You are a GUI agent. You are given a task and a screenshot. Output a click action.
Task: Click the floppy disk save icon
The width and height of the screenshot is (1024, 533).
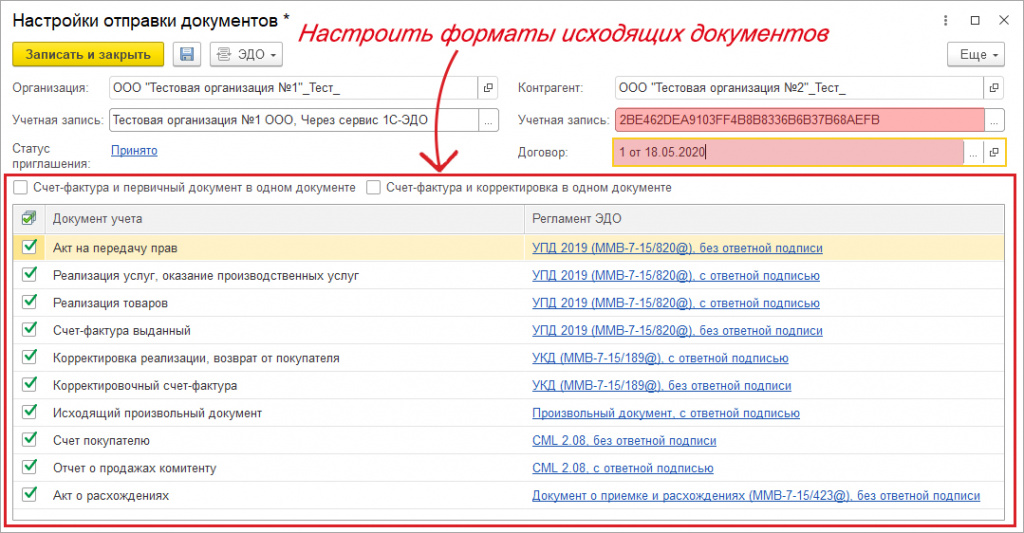pyautogui.click(x=186, y=54)
